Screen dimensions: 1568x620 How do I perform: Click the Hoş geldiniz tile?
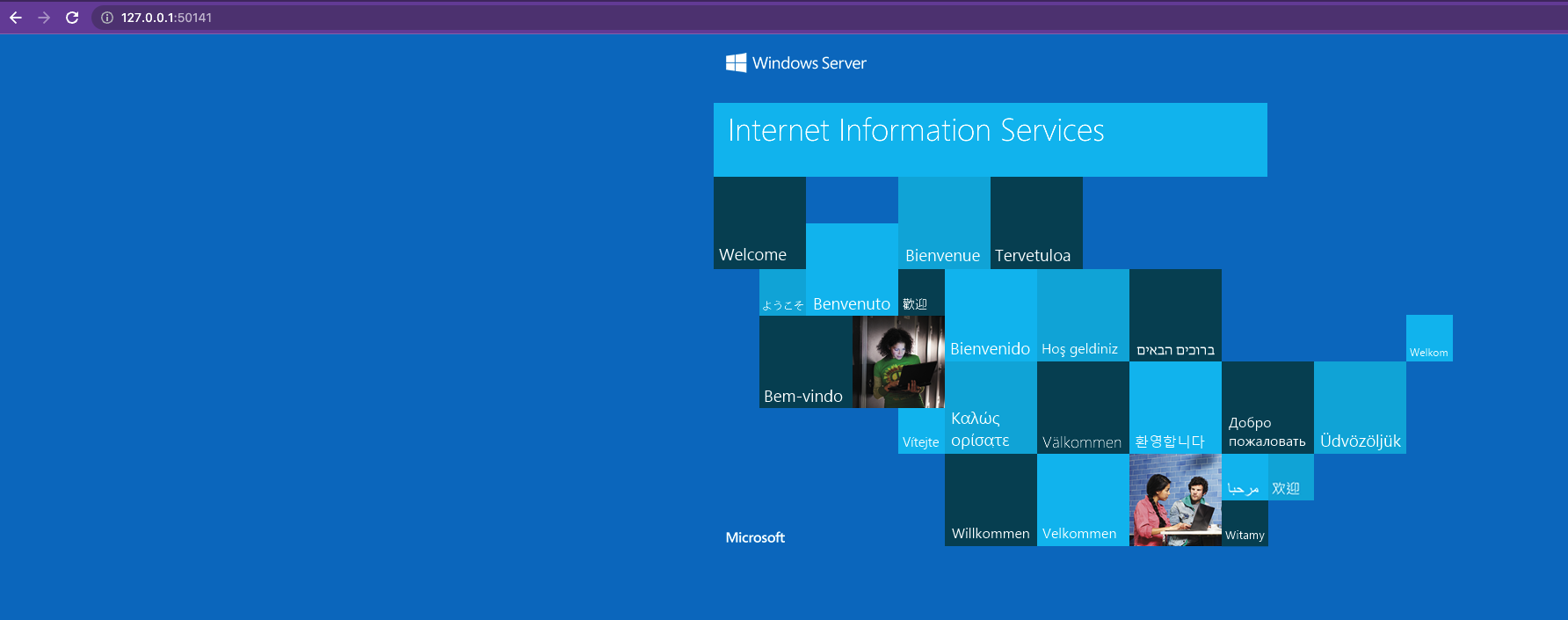(x=1083, y=315)
